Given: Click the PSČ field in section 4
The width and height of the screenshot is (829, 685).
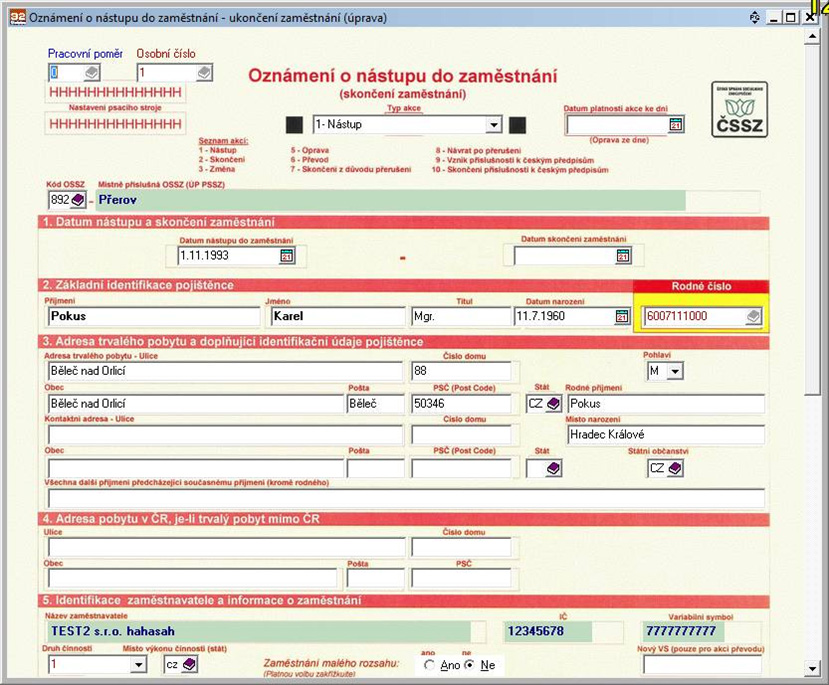Looking at the screenshot, I should [461, 578].
